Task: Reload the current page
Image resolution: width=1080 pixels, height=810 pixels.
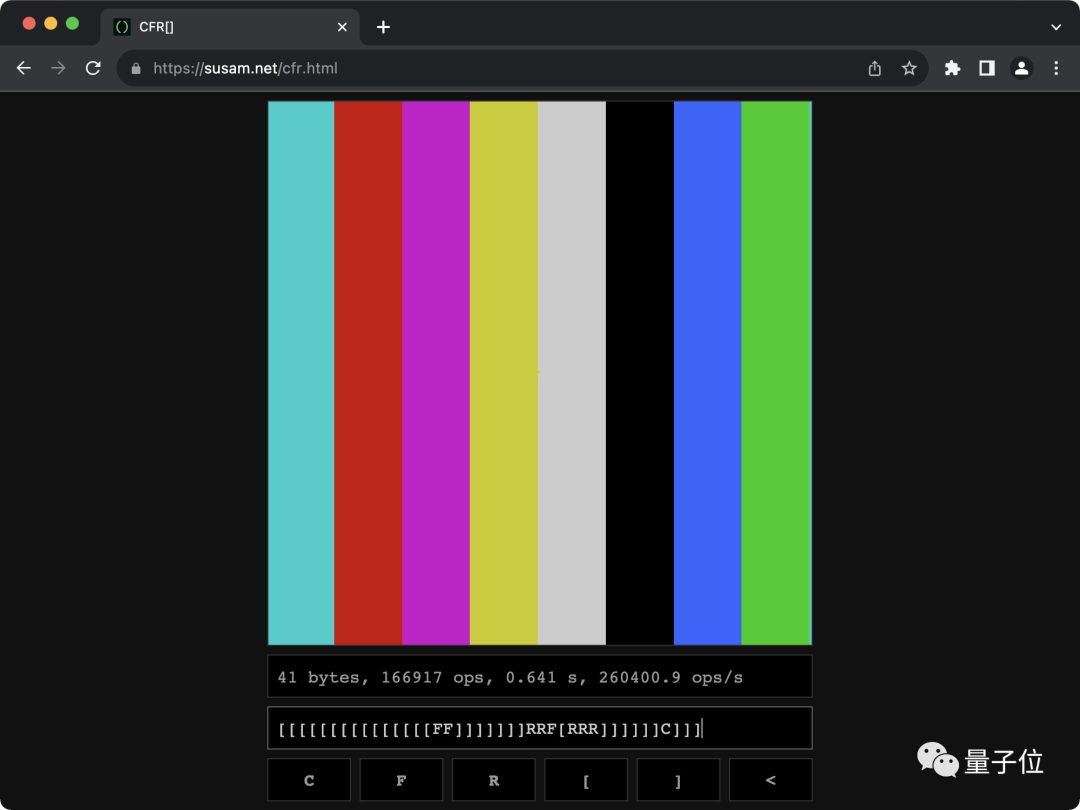Action: 93,68
